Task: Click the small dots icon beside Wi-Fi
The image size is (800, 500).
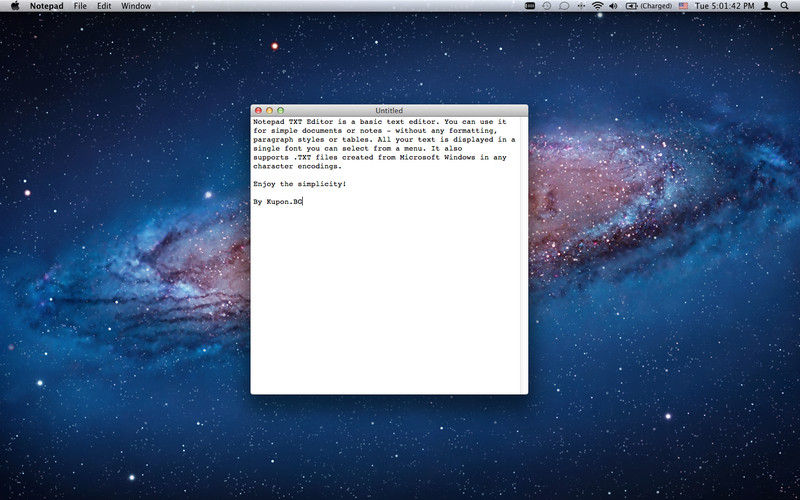Action: pos(581,6)
